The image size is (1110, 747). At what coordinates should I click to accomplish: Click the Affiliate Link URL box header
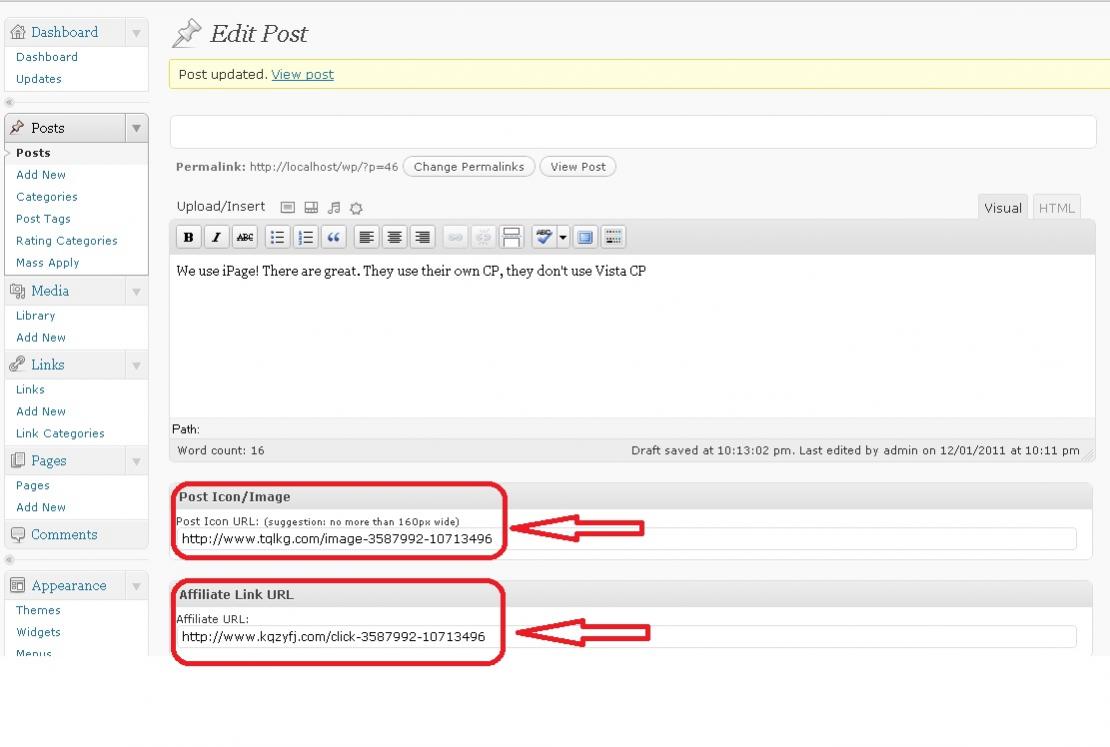click(631, 594)
